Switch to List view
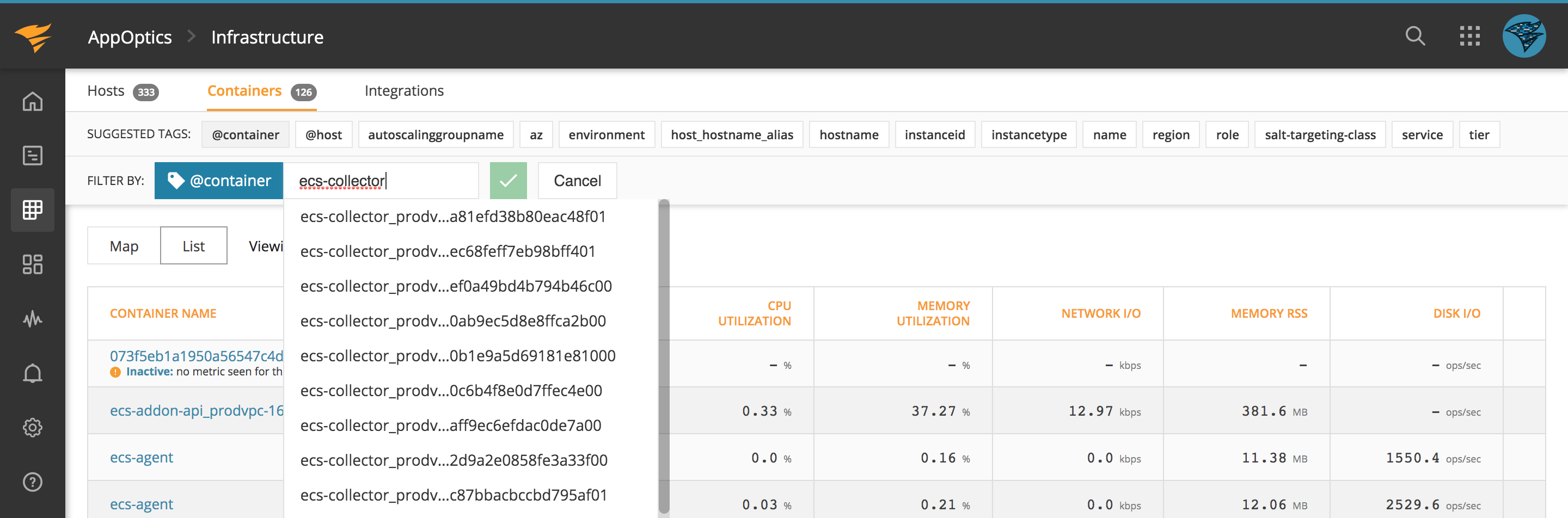The width and height of the screenshot is (1568, 518). click(194, 245)
